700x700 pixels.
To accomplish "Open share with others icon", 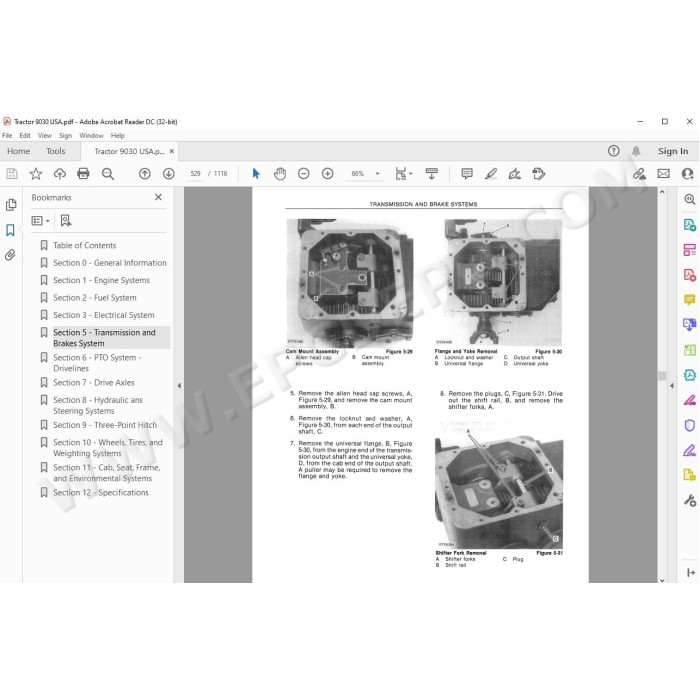I will 688,174.
